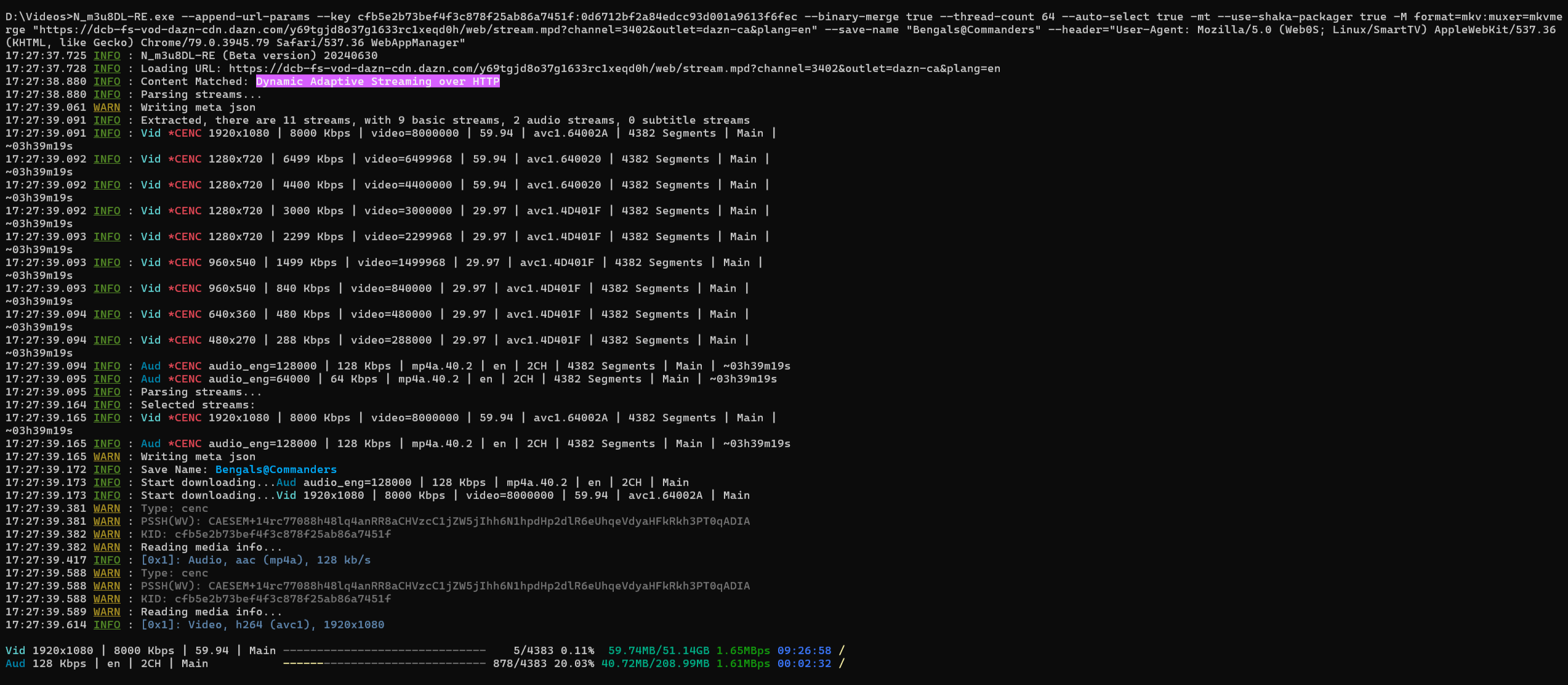Click the 878/4383 audio segment counter
The width and height of the screenshot is (1568, 685).
(x=519, y=663)
